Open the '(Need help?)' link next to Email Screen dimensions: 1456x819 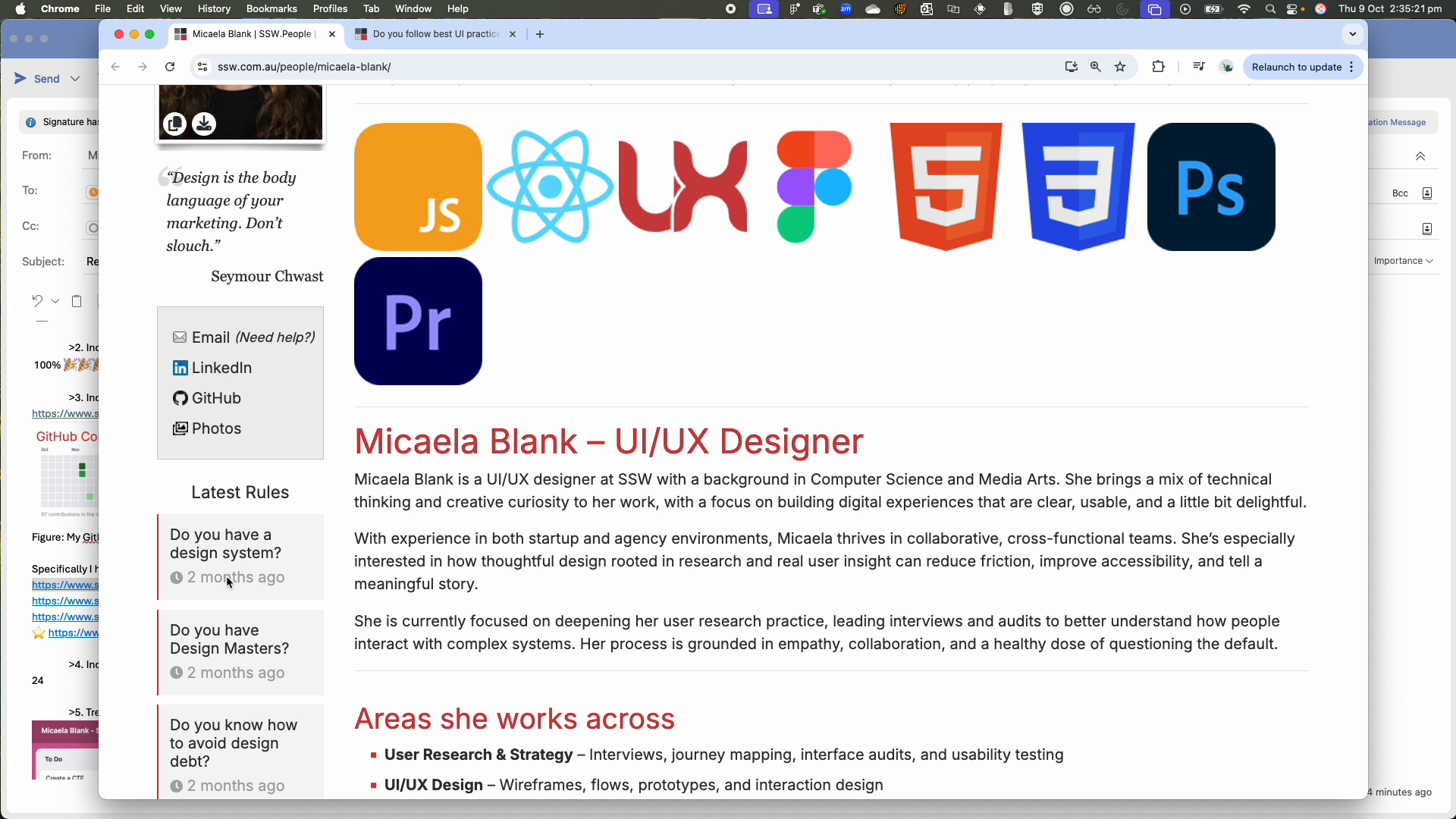tap(275, 337)
